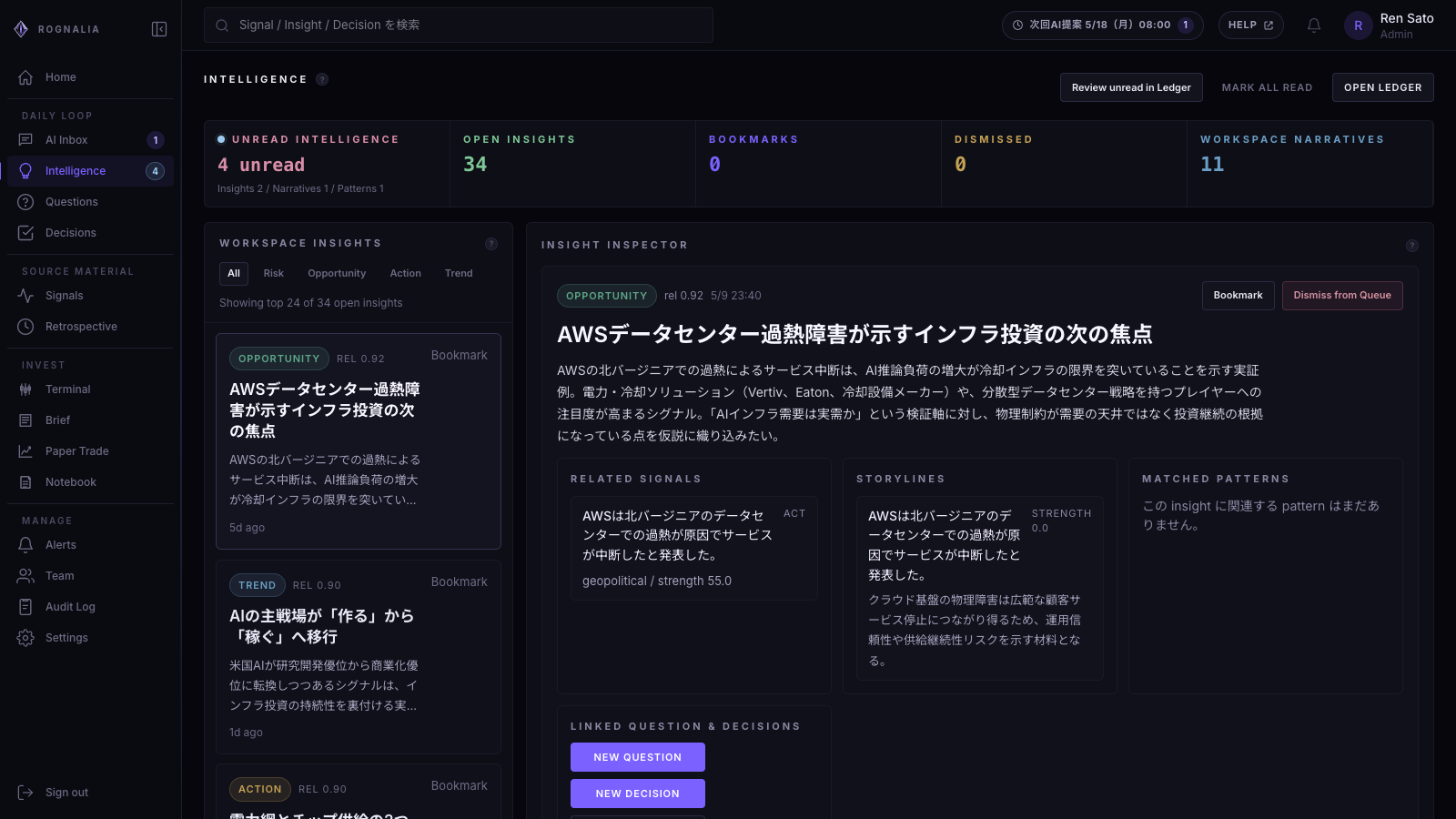1456x819 pixels.
Task: Click the Open Insights 34 stat
Action: click(x=573, y=164)
